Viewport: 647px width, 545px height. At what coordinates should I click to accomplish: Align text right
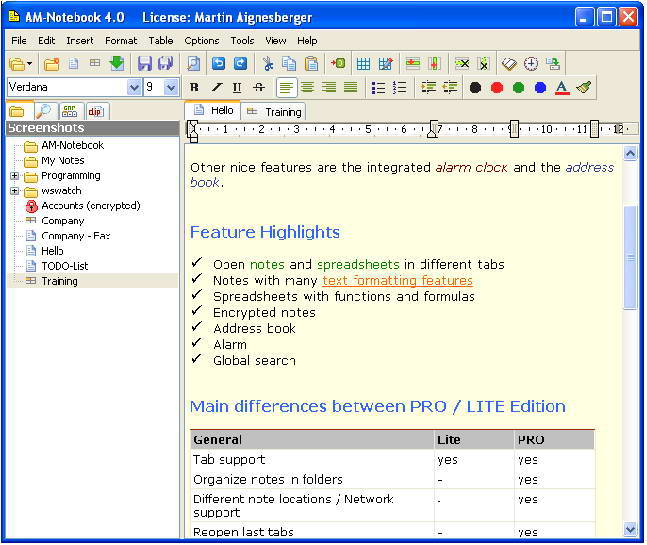click(329, 87)
